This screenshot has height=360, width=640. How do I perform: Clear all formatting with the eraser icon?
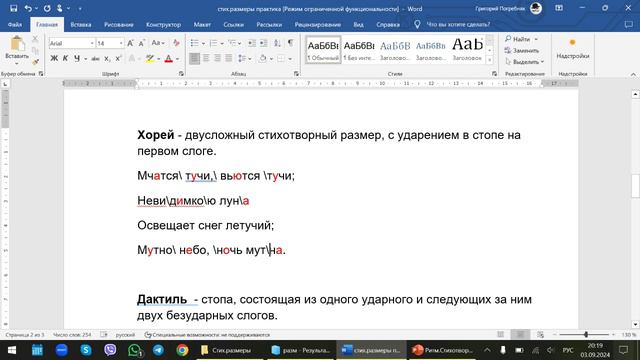pyautogui.click(x=176, y=43)
